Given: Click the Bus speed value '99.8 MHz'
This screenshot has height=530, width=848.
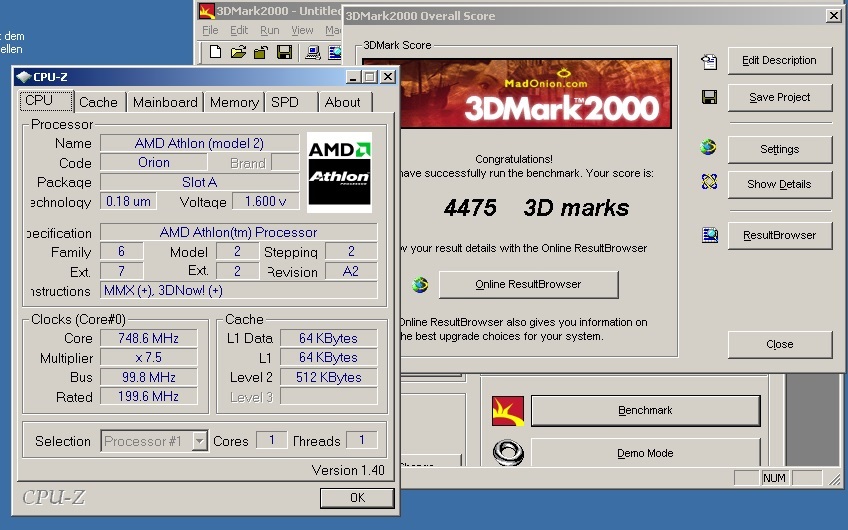Looking at the screenshot, I should pyautogui.click(x=148, y=377).
